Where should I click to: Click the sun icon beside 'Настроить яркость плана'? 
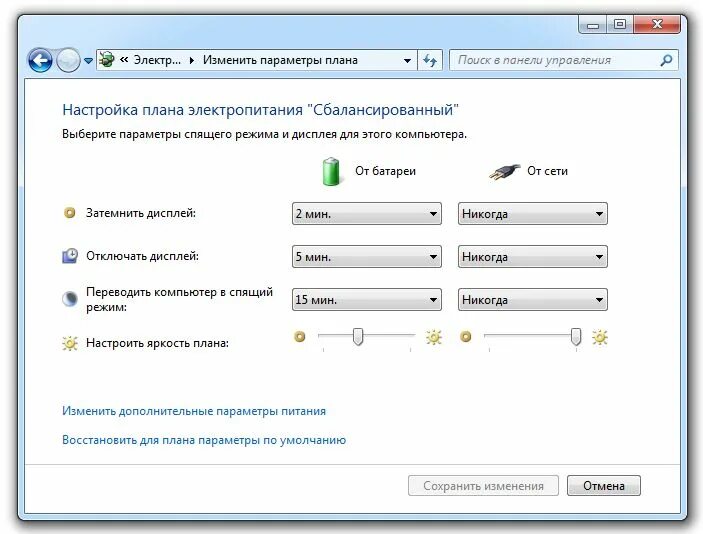click(x=70, y=343)
